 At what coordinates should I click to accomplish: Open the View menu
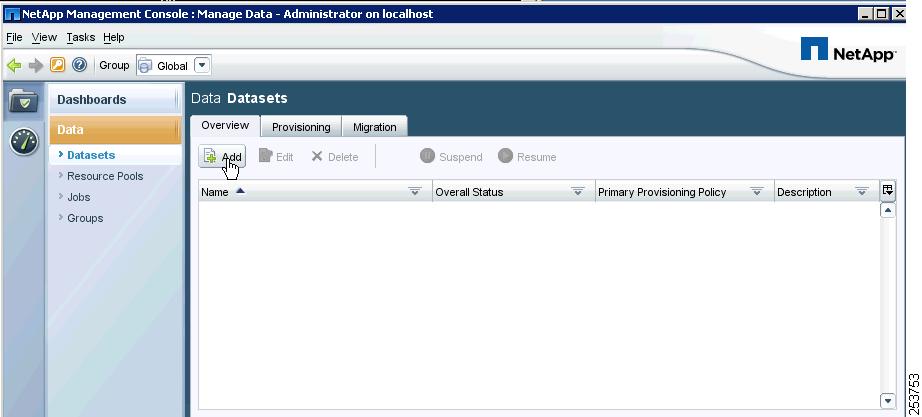pos(44,37)
